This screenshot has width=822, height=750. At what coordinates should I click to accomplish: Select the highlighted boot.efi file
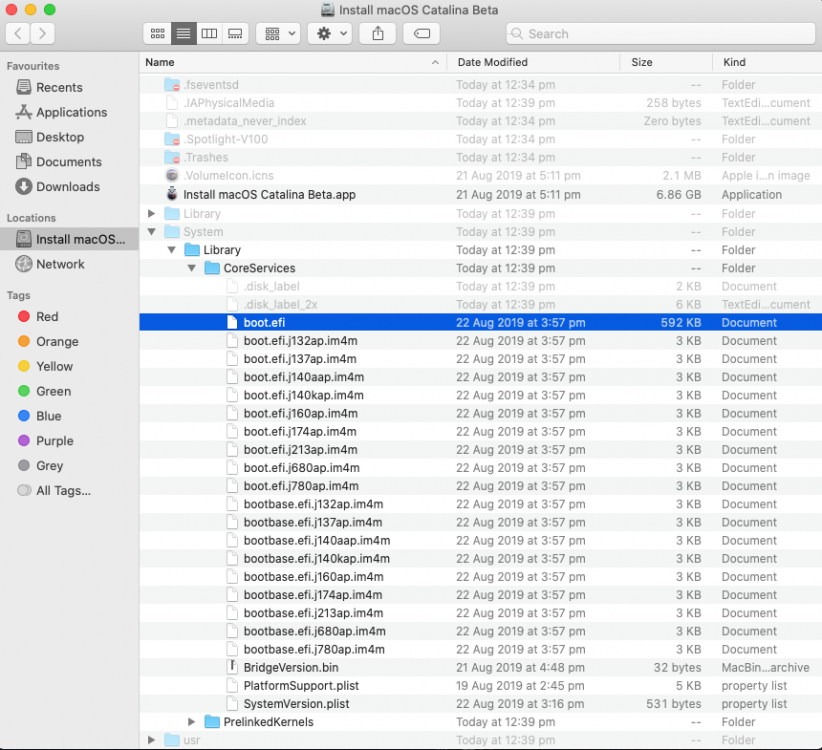click(x=480, y=322)
